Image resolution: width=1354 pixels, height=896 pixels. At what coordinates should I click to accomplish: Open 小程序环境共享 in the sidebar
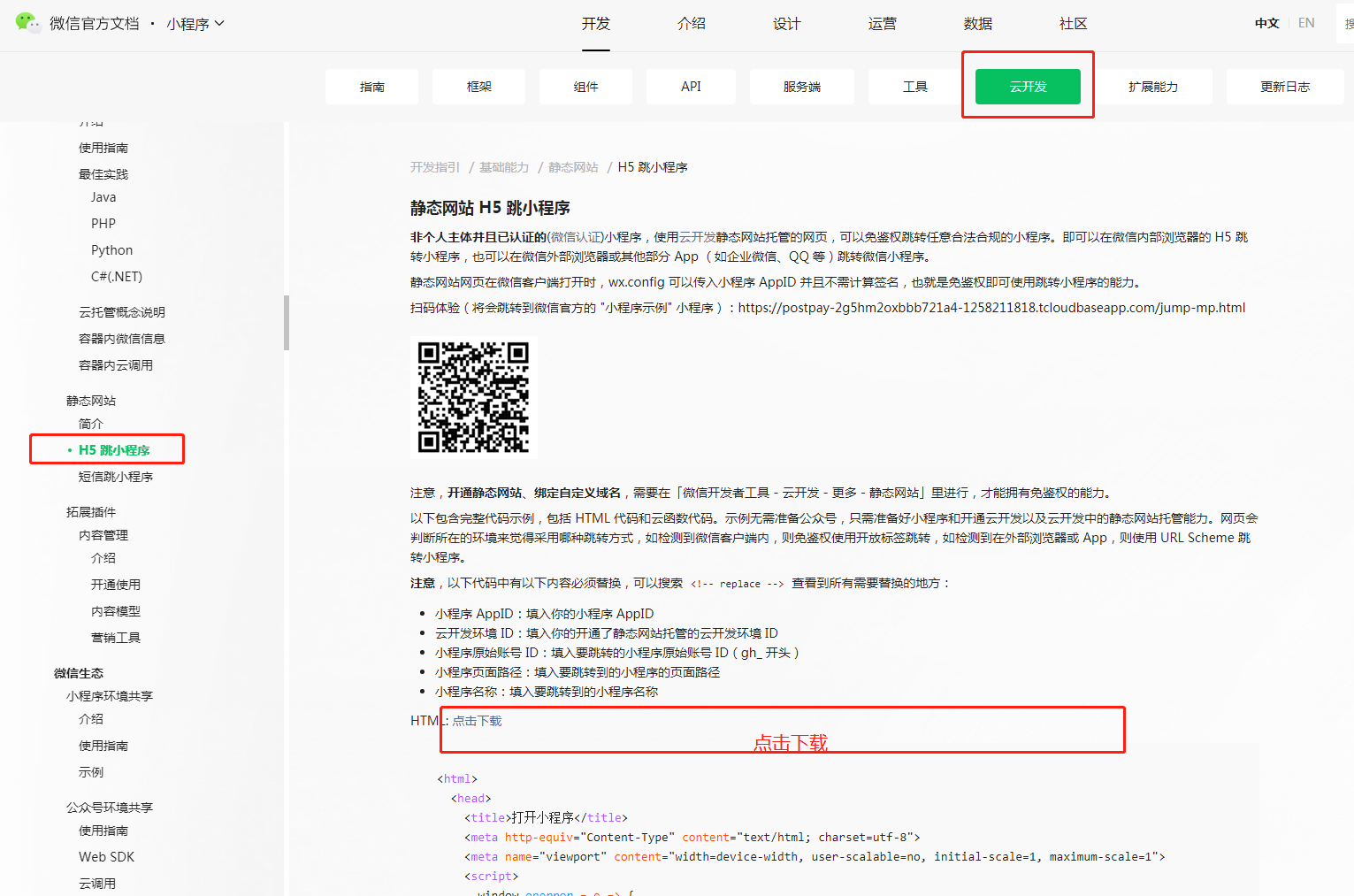pos(110,696)
